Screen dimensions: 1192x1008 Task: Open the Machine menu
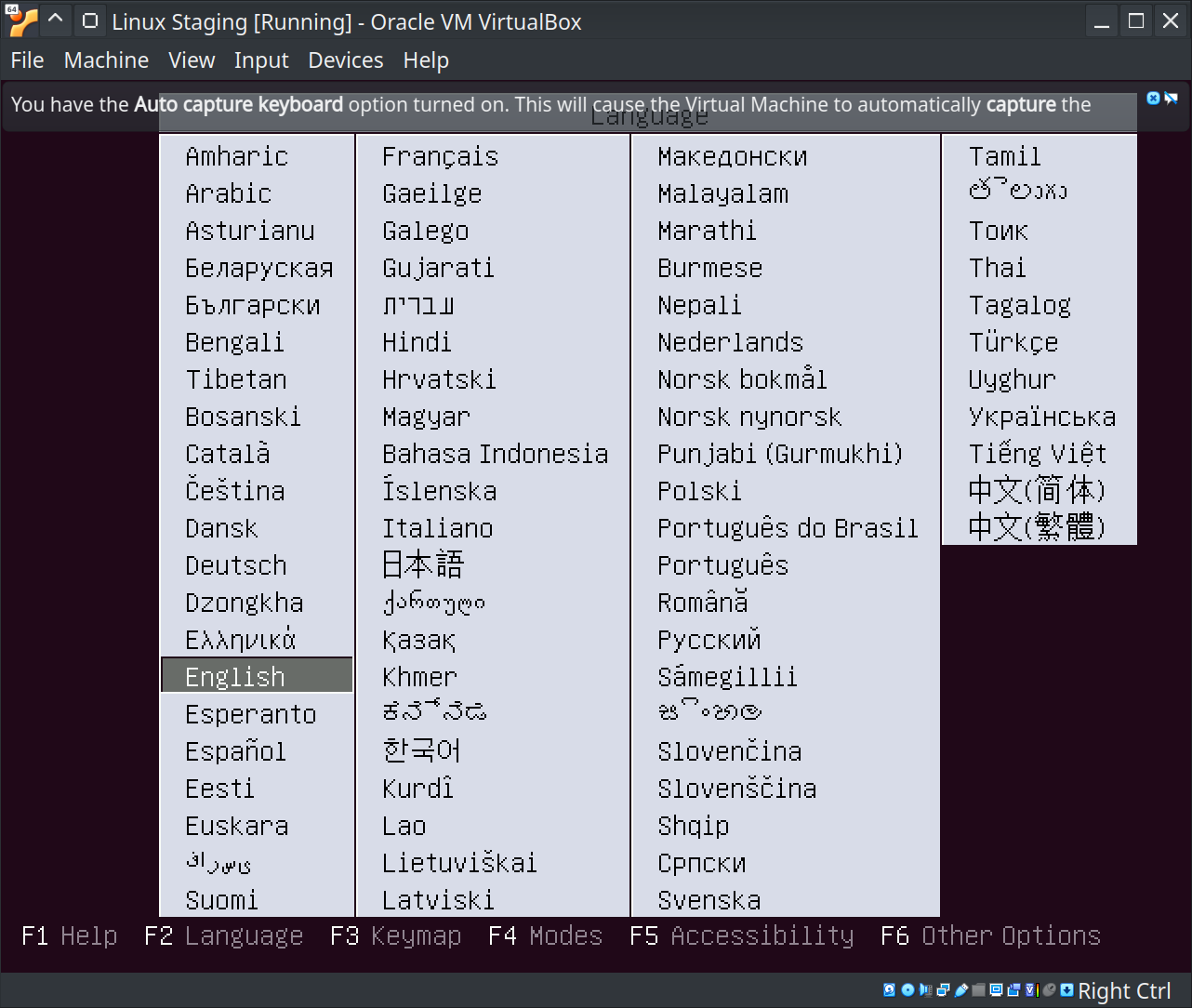click(x=106, y=60)
